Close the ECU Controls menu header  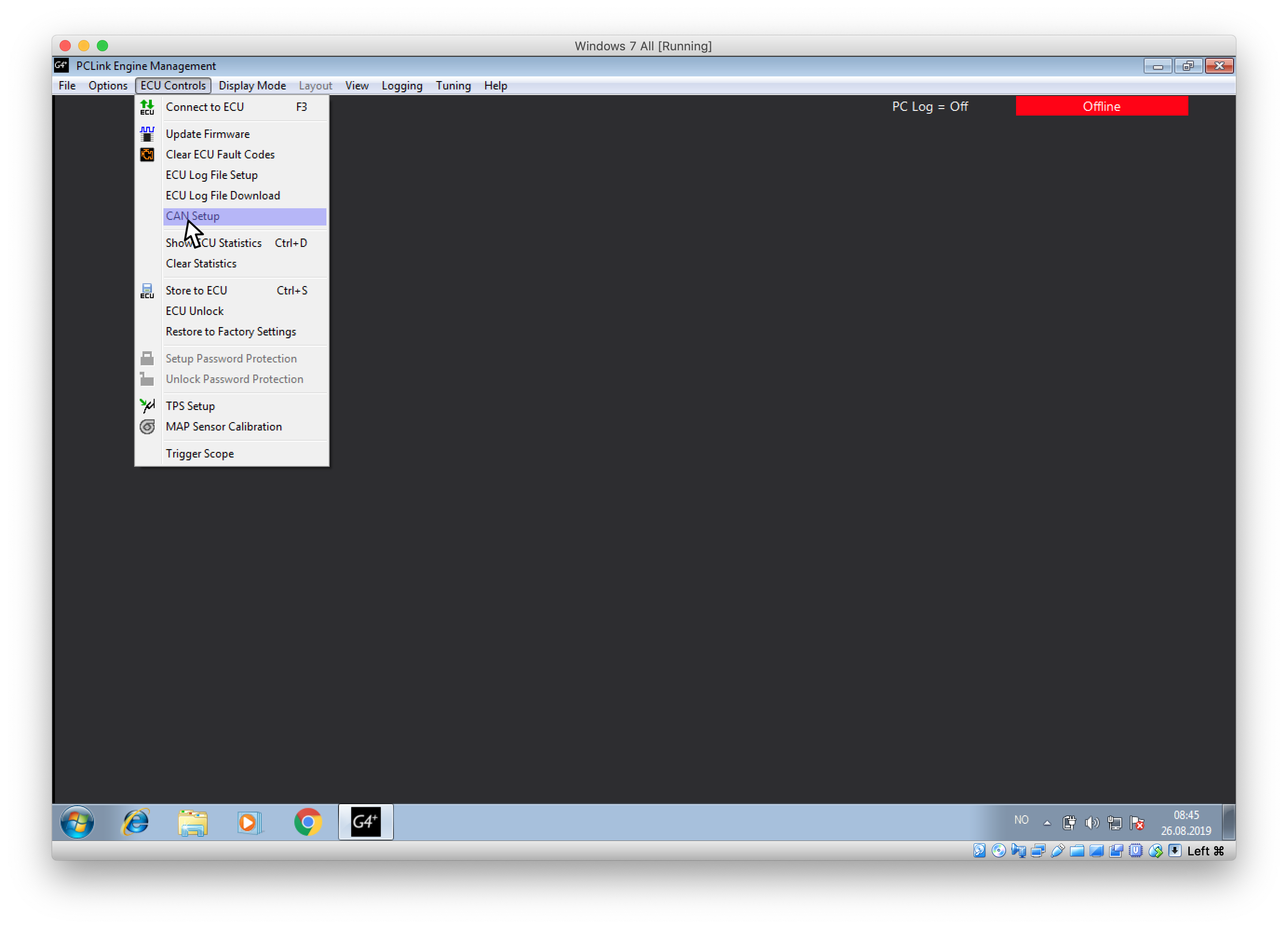coord(173,86)
